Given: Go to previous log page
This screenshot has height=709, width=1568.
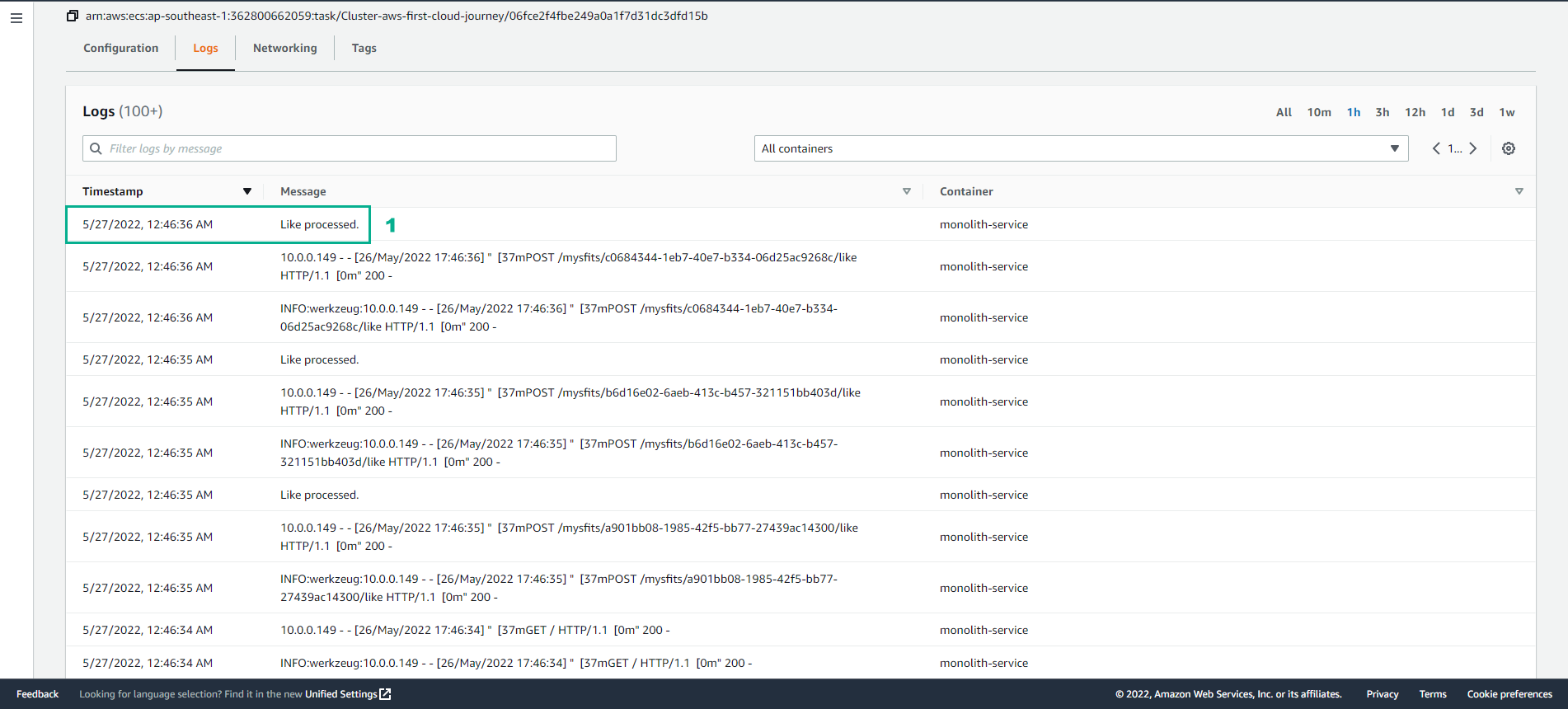Looking at the screenshot, I should pos(1436,148).
